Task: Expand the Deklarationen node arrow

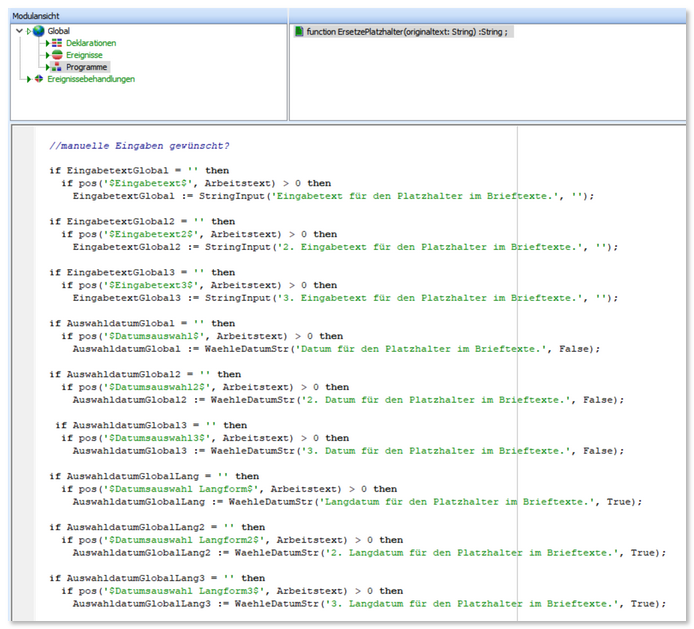Action: [x=48, y=43]
